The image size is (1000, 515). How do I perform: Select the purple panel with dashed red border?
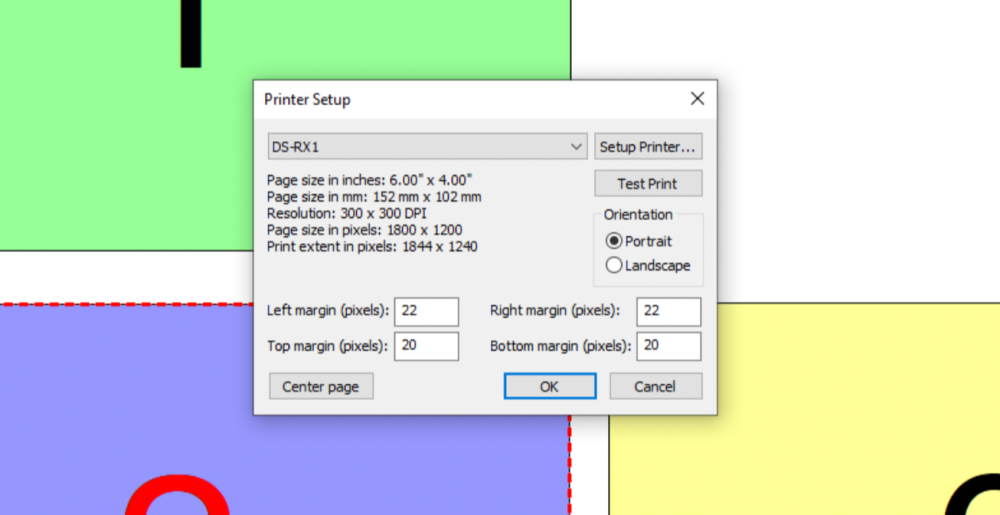click(x=100, y=400)
